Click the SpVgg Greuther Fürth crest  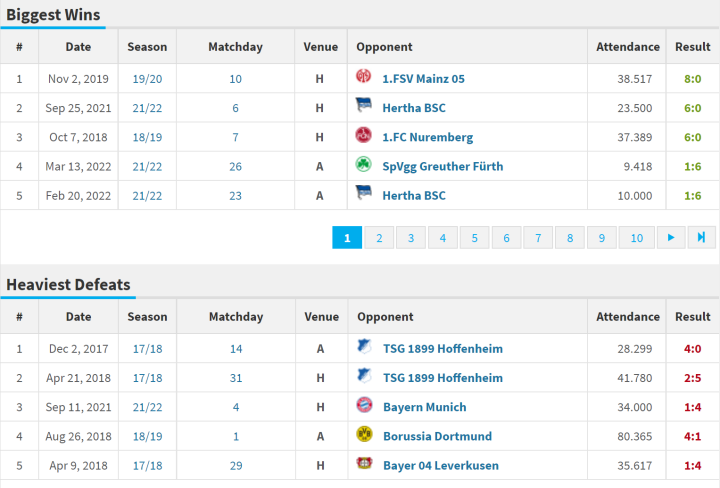(x=364, y=166)
